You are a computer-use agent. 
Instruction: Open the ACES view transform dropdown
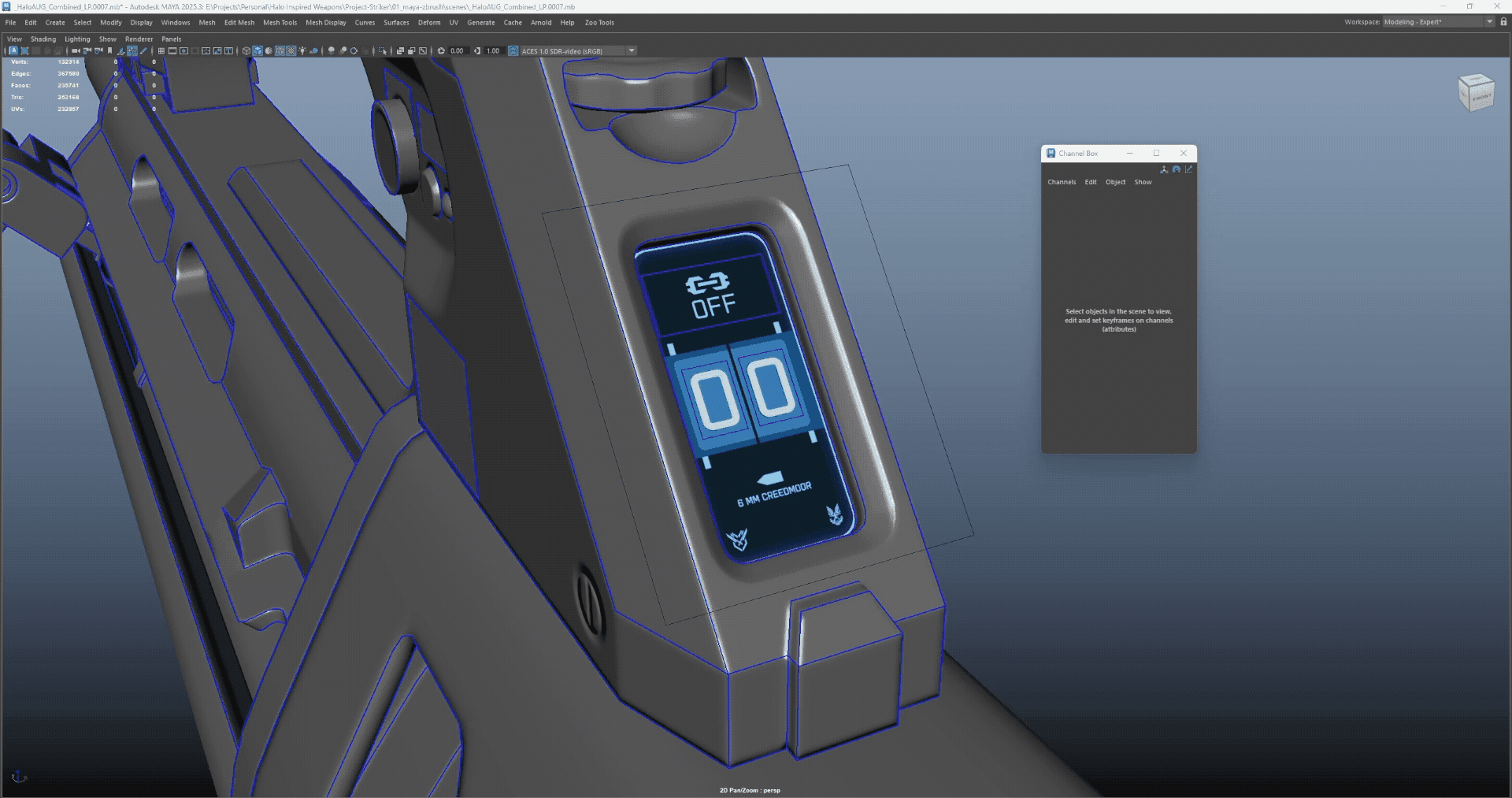(579, 50)
